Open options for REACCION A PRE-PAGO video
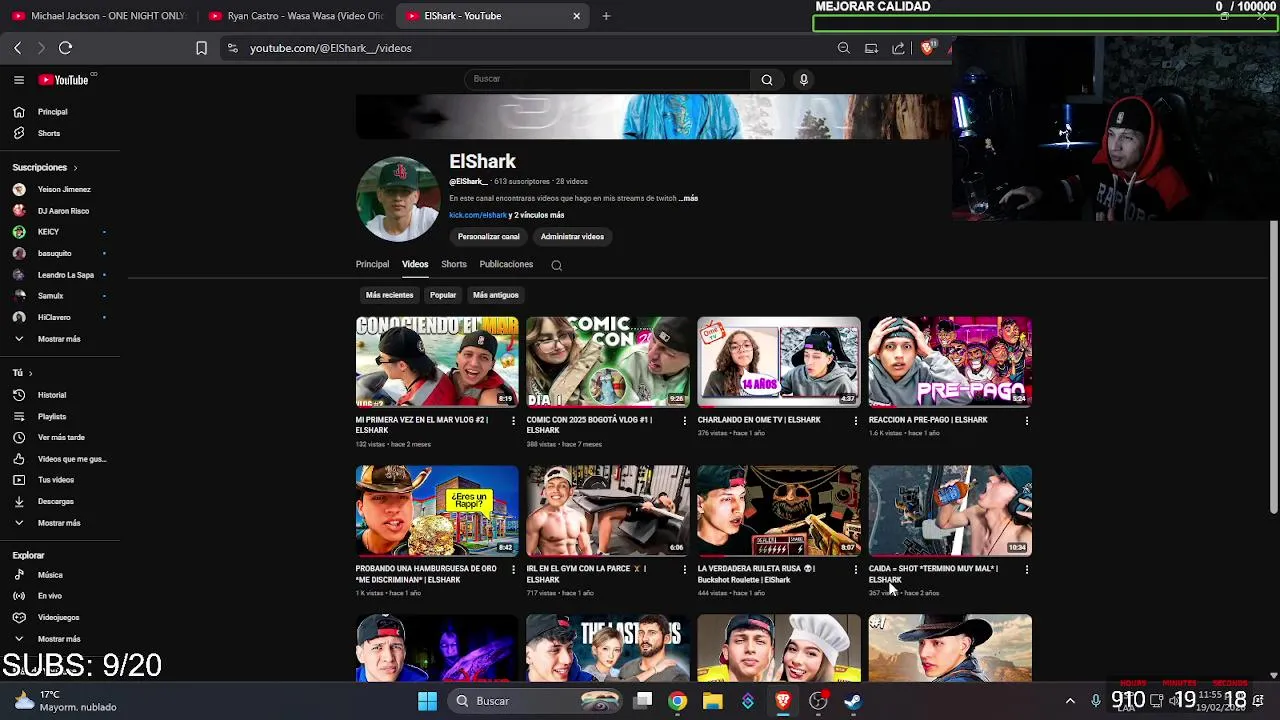This screenshot has height=720, width=1280. (1026, 421)
